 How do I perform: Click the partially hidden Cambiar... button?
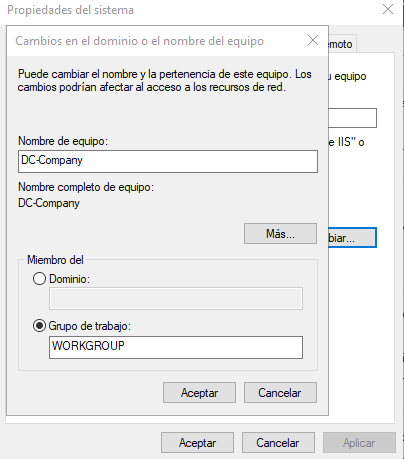pos(352,238)
